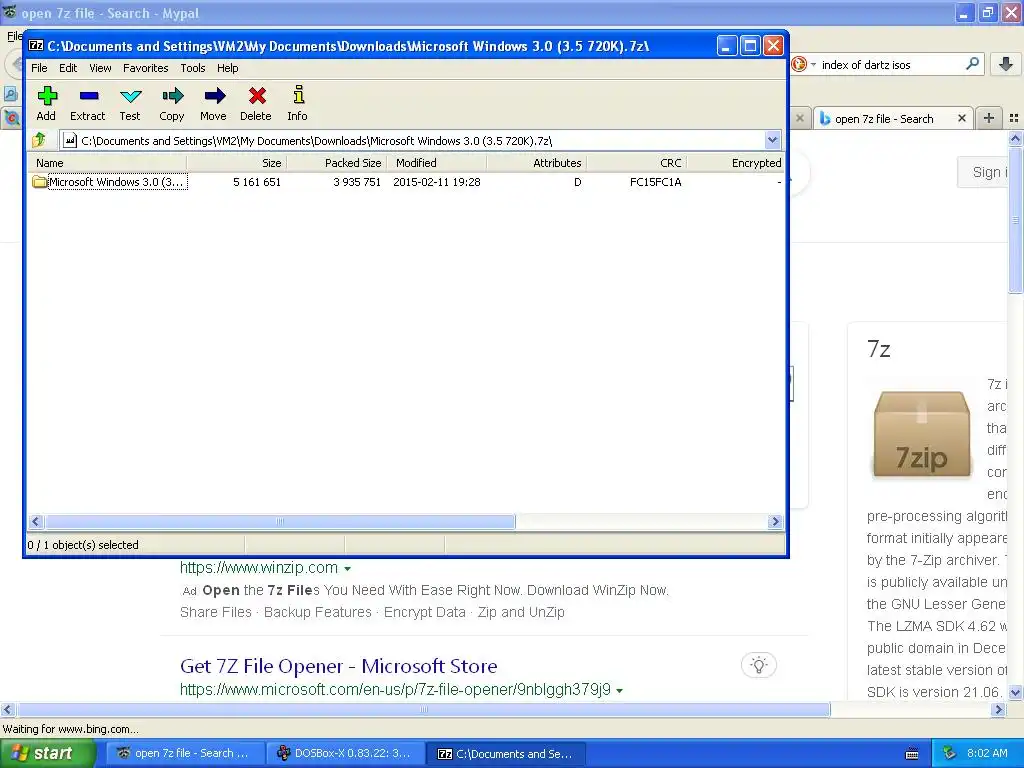Sort by the CRC column header
This screenshot has height=768, width=1024.
point(636,163)
